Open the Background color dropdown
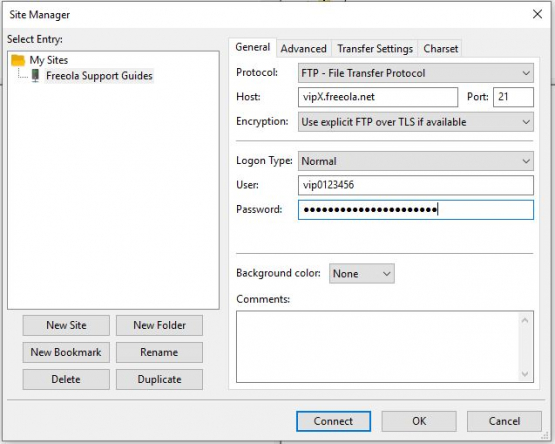 pos(362,274)
